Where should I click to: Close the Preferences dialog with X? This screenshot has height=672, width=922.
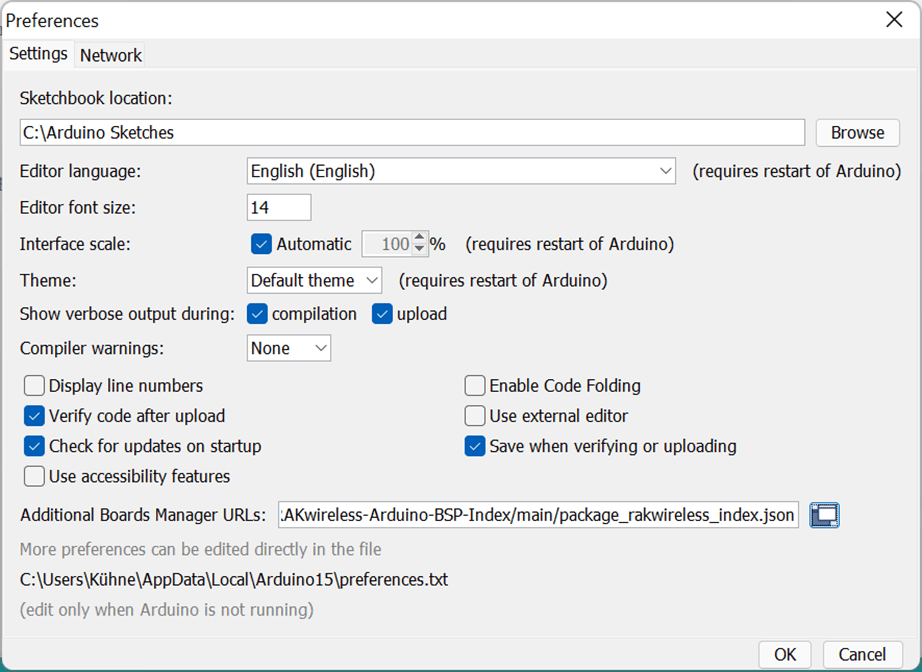coord(894,19)
